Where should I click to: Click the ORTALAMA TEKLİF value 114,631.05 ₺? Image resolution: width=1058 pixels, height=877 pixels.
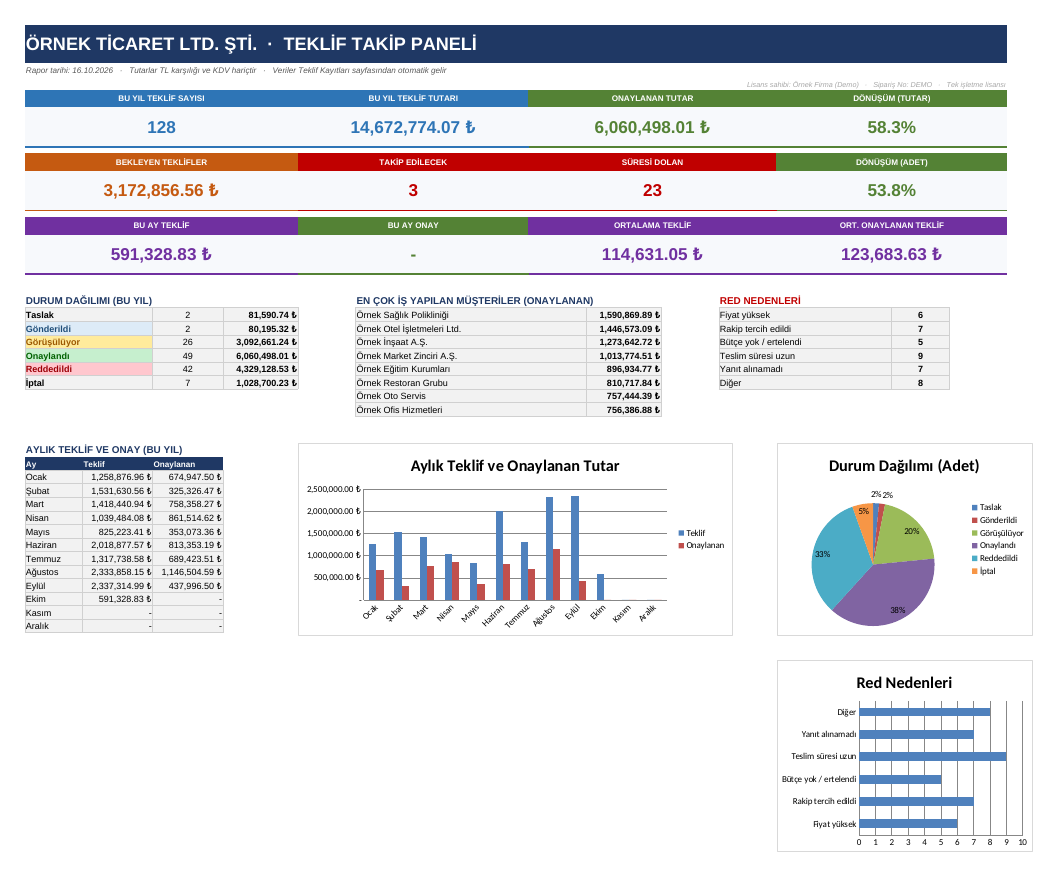652,254
